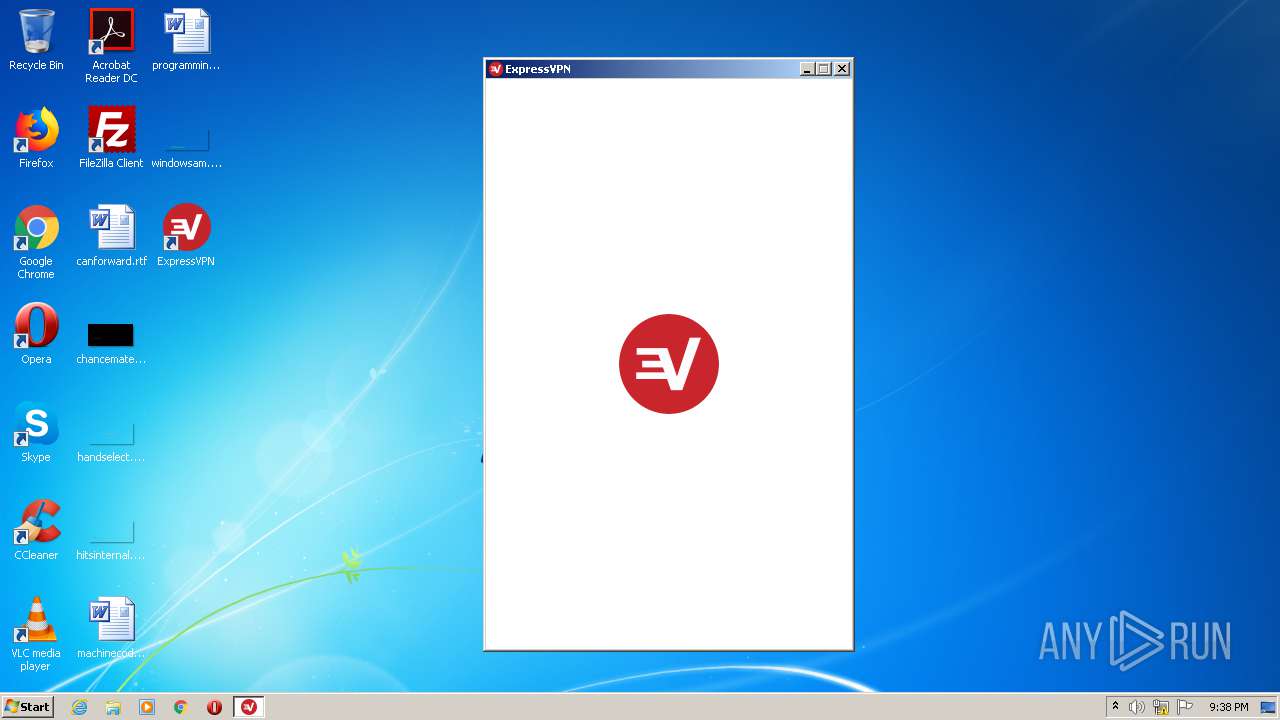This screenshot has height=720, width=1280.
Task: Open Windows Explorer folder on taskbar
Action: pyautogui.click(x=113, y=707)
